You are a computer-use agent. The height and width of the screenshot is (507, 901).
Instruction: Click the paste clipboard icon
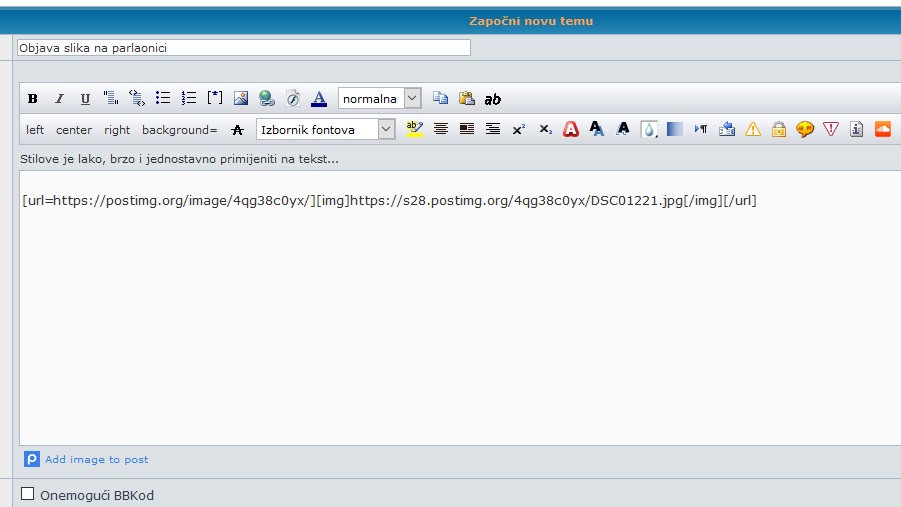coord(466,98)
